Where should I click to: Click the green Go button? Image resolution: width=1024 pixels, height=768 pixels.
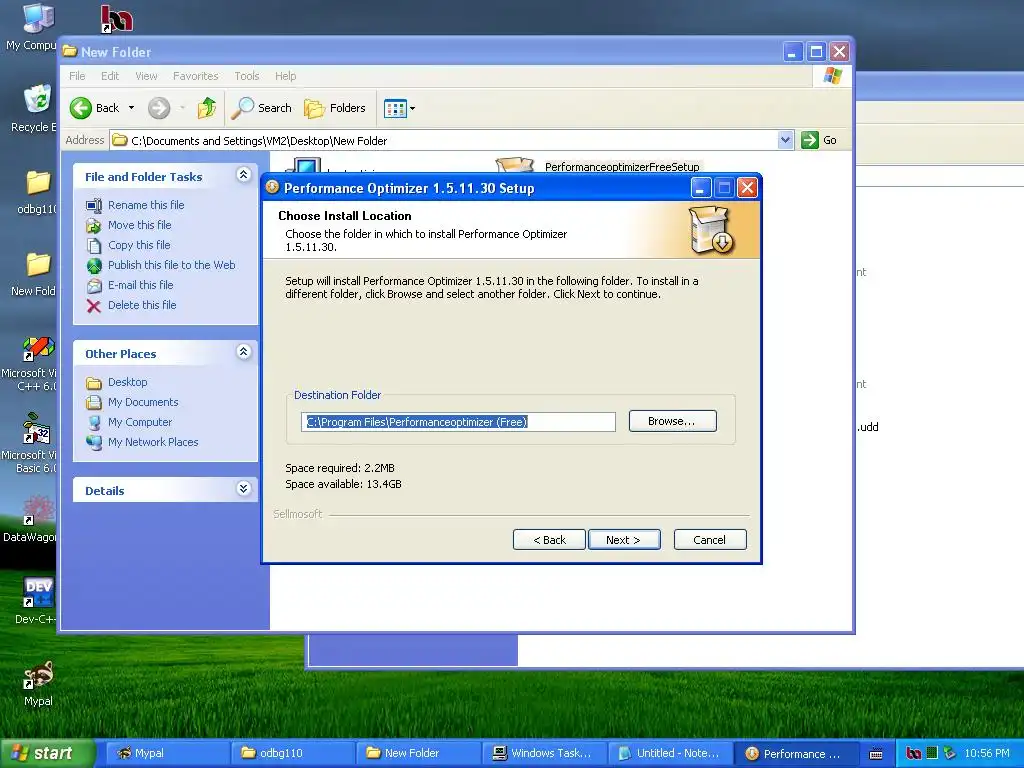[819, 140]
